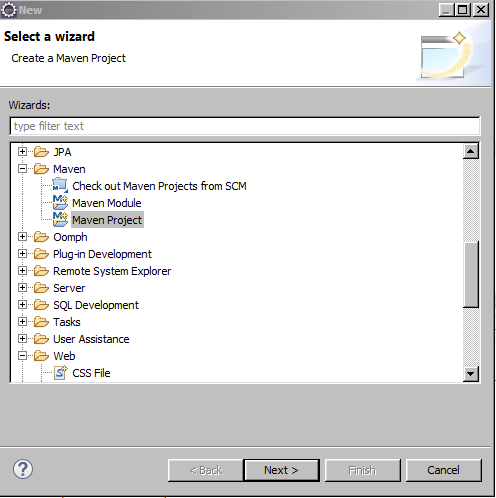Click the Cancel button
The width and height of the screenshot is (496, 498).
click(x=443, y=470)
